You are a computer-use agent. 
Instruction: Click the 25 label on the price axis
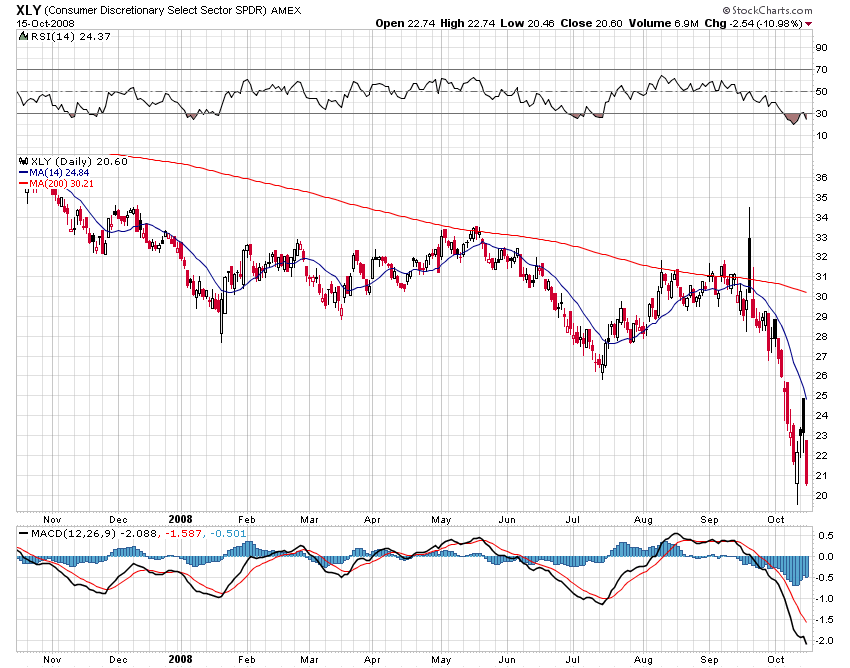(822, 396)
